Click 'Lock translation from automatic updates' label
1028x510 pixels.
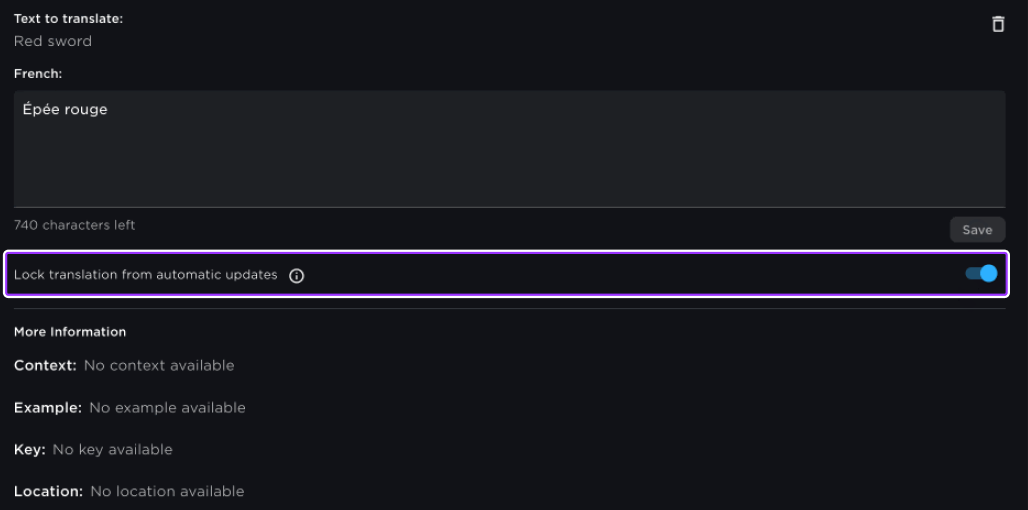click(146, 275)
